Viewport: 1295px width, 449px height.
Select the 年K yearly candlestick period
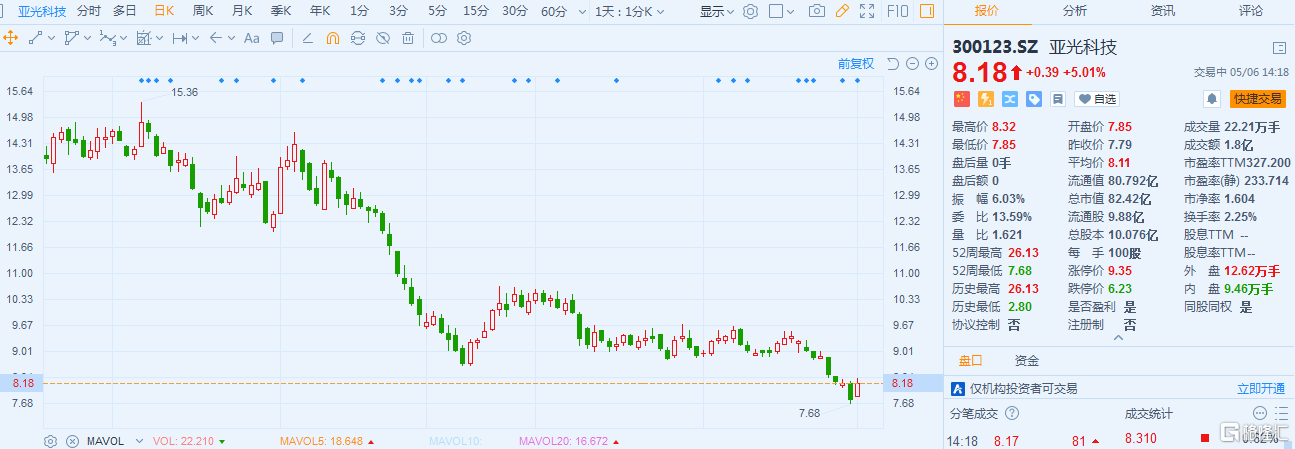320,11
